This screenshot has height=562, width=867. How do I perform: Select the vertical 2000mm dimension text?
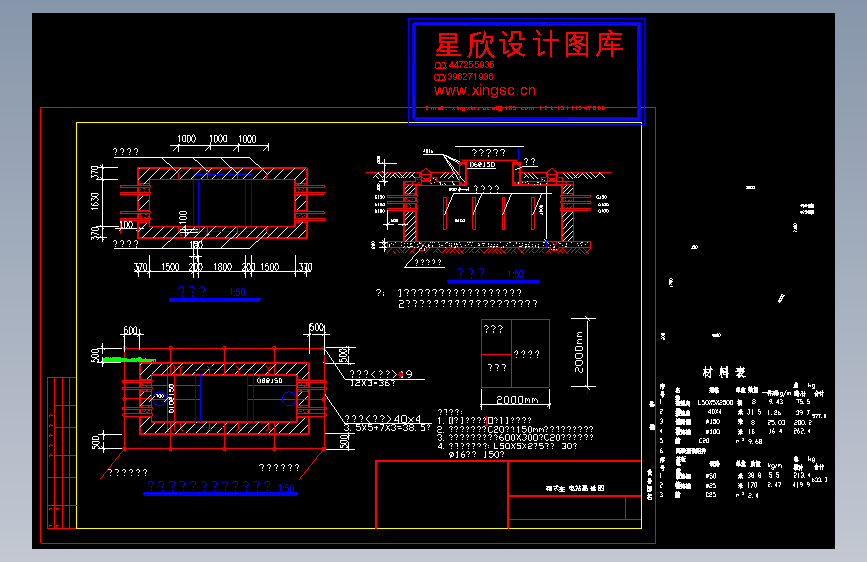(578, 352)
